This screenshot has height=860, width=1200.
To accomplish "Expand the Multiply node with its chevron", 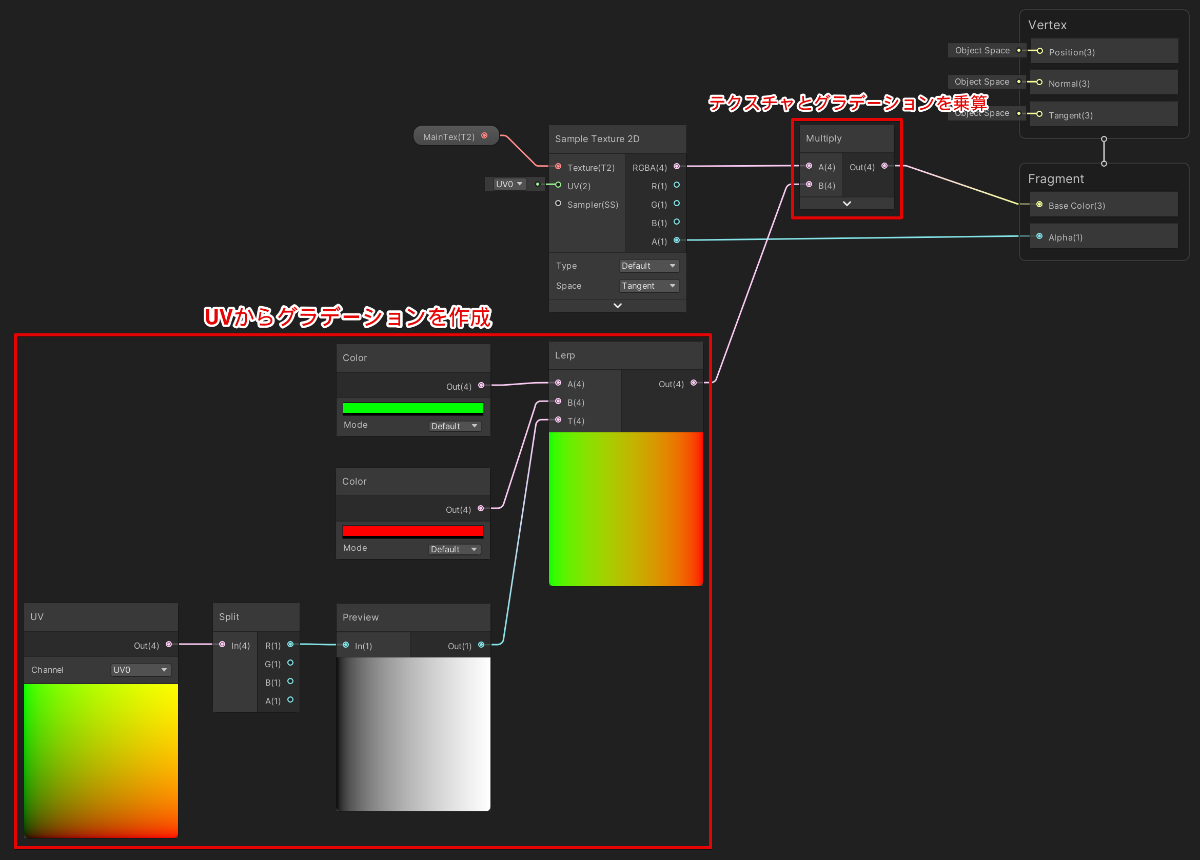I will click(846, 203).
